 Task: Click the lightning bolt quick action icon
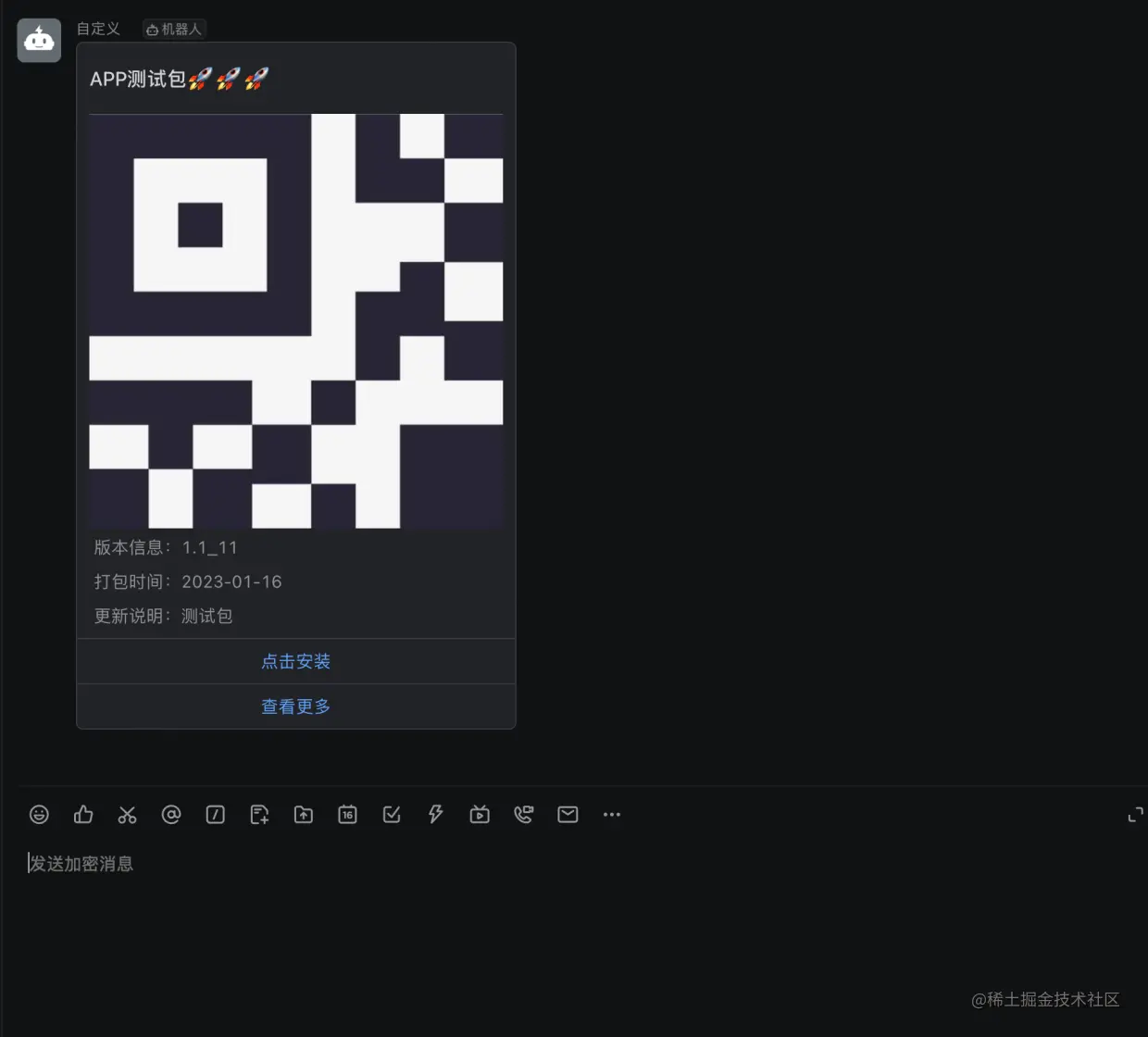pos(435,815)
